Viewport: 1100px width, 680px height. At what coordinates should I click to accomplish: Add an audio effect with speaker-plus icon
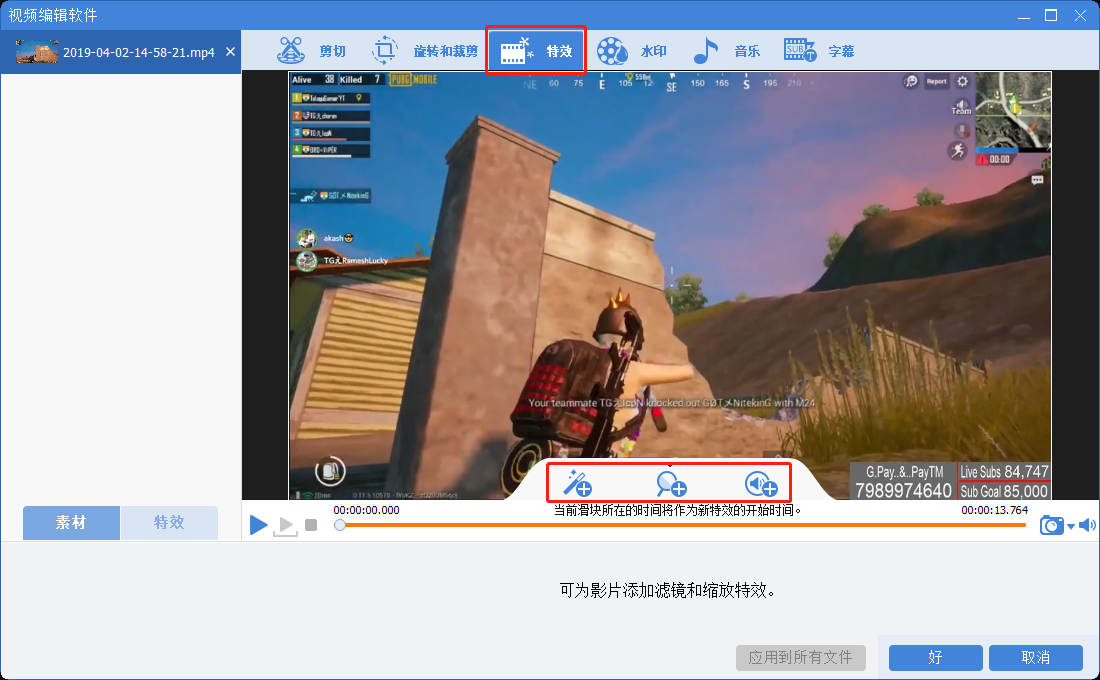coord(760,484)
